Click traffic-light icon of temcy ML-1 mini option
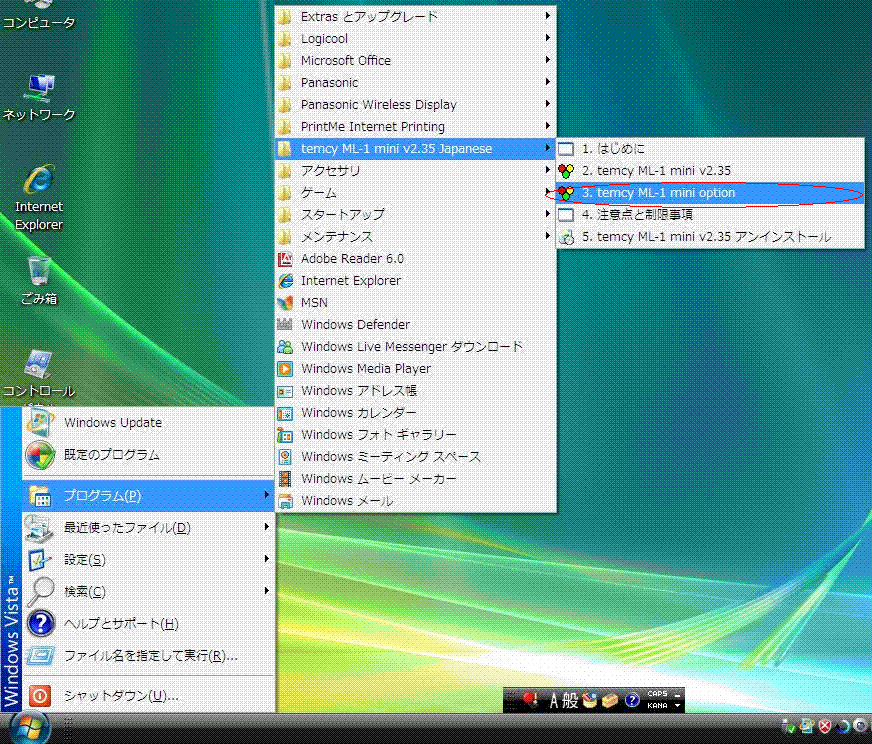Viewport: 872px width, 744px height. 566,193
